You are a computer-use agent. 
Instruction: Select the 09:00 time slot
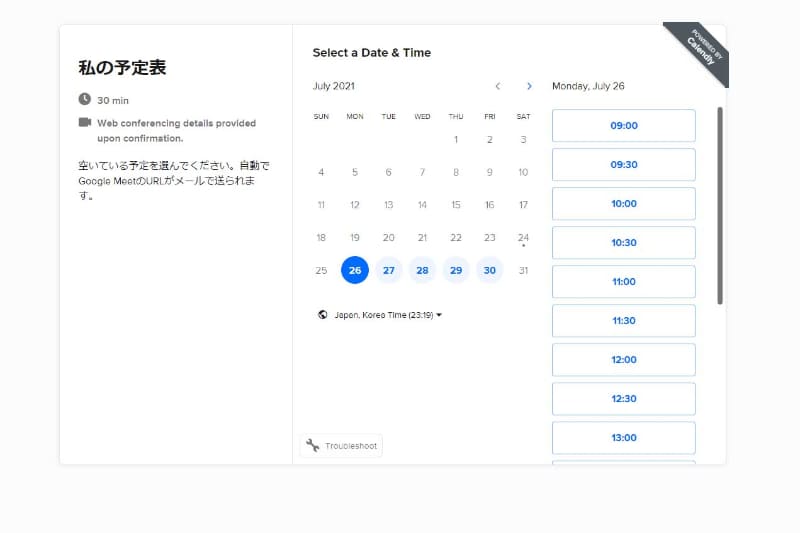[x=623, y=125]
